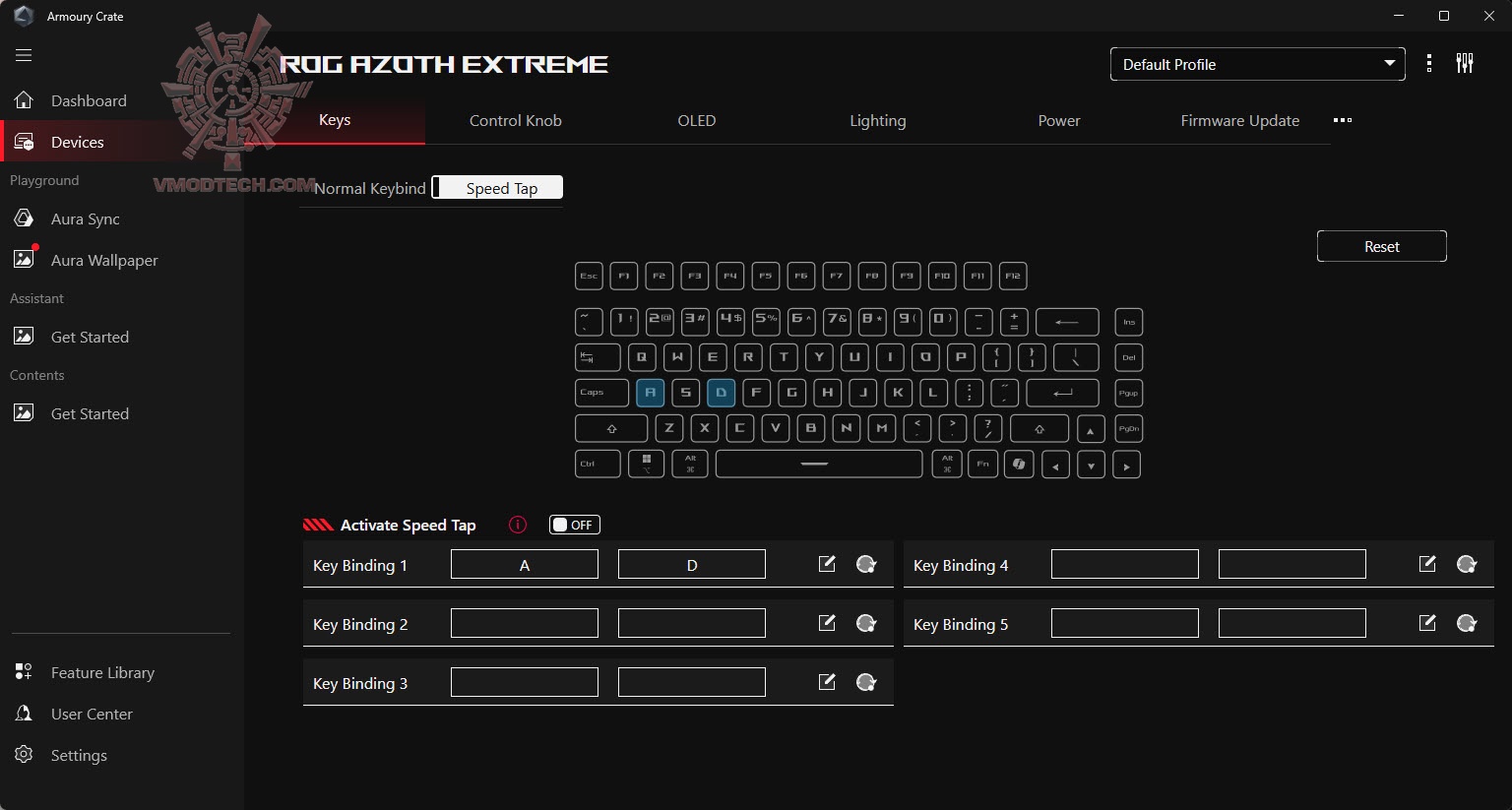Switch to the Control Knob tab
Image resolution: width=1512 pixels, height=810 pixels.
point(516,120)
